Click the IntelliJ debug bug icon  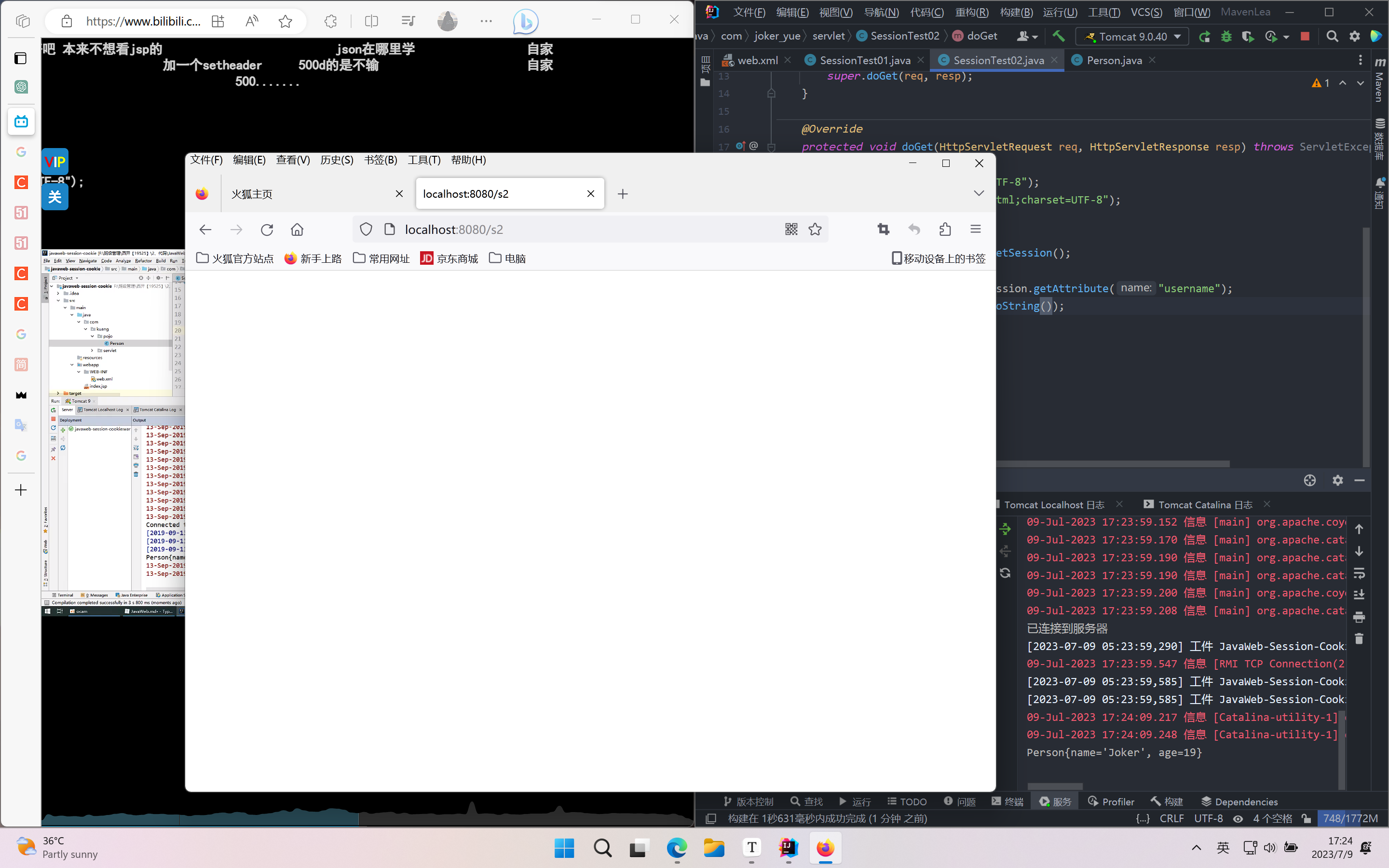coord(1226,37)
